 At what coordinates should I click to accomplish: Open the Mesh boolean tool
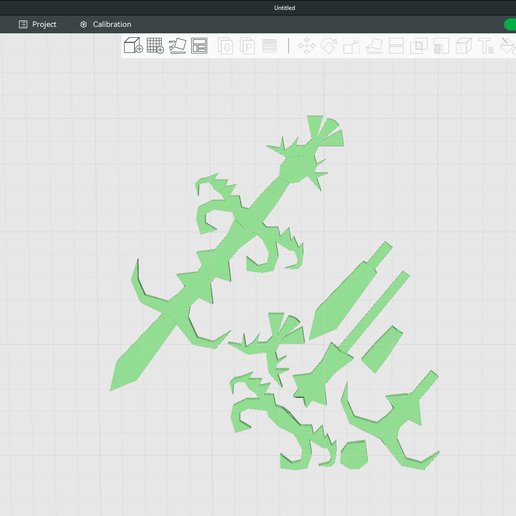point(419,46)
